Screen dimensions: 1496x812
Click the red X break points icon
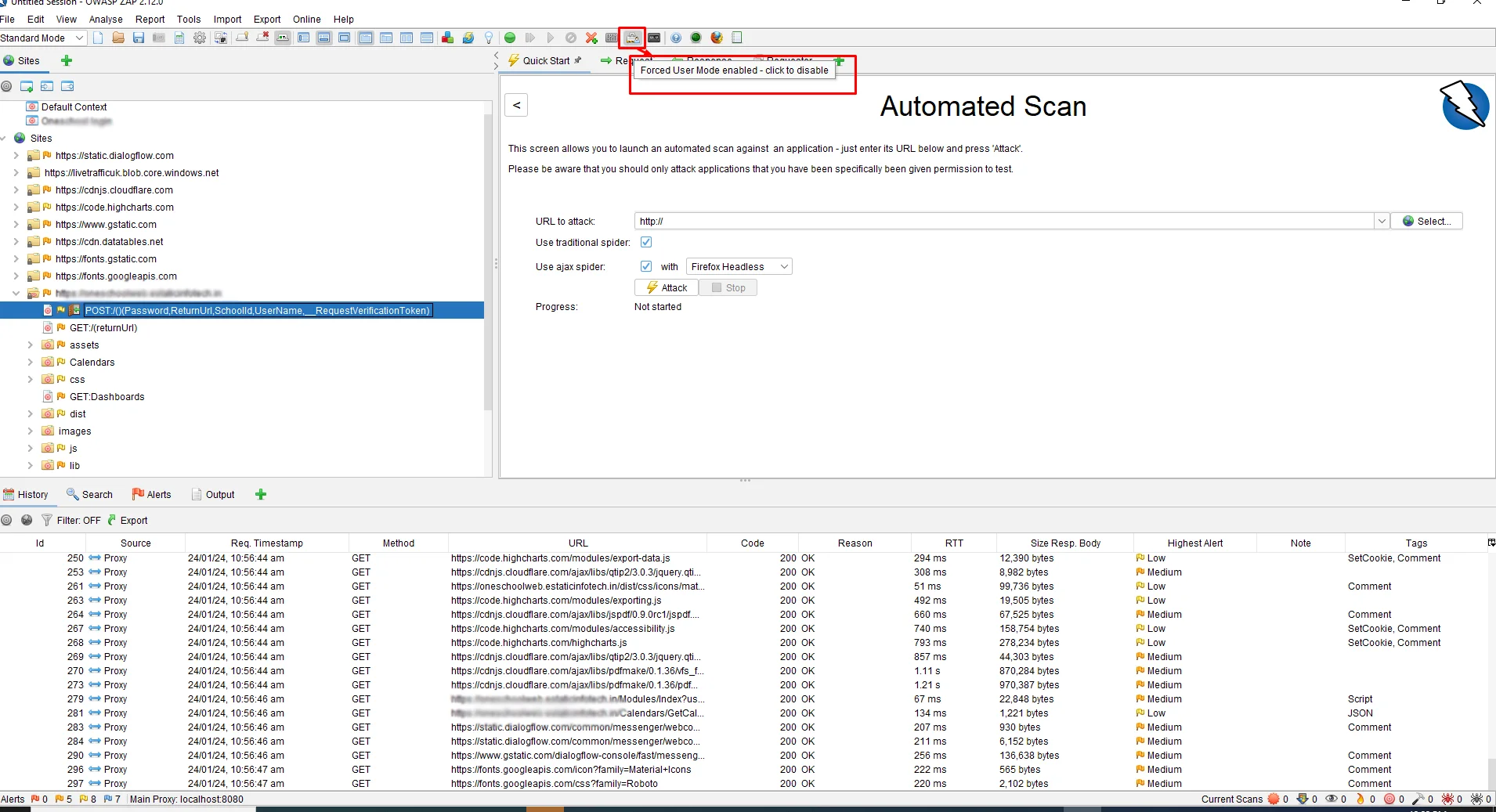591,38
